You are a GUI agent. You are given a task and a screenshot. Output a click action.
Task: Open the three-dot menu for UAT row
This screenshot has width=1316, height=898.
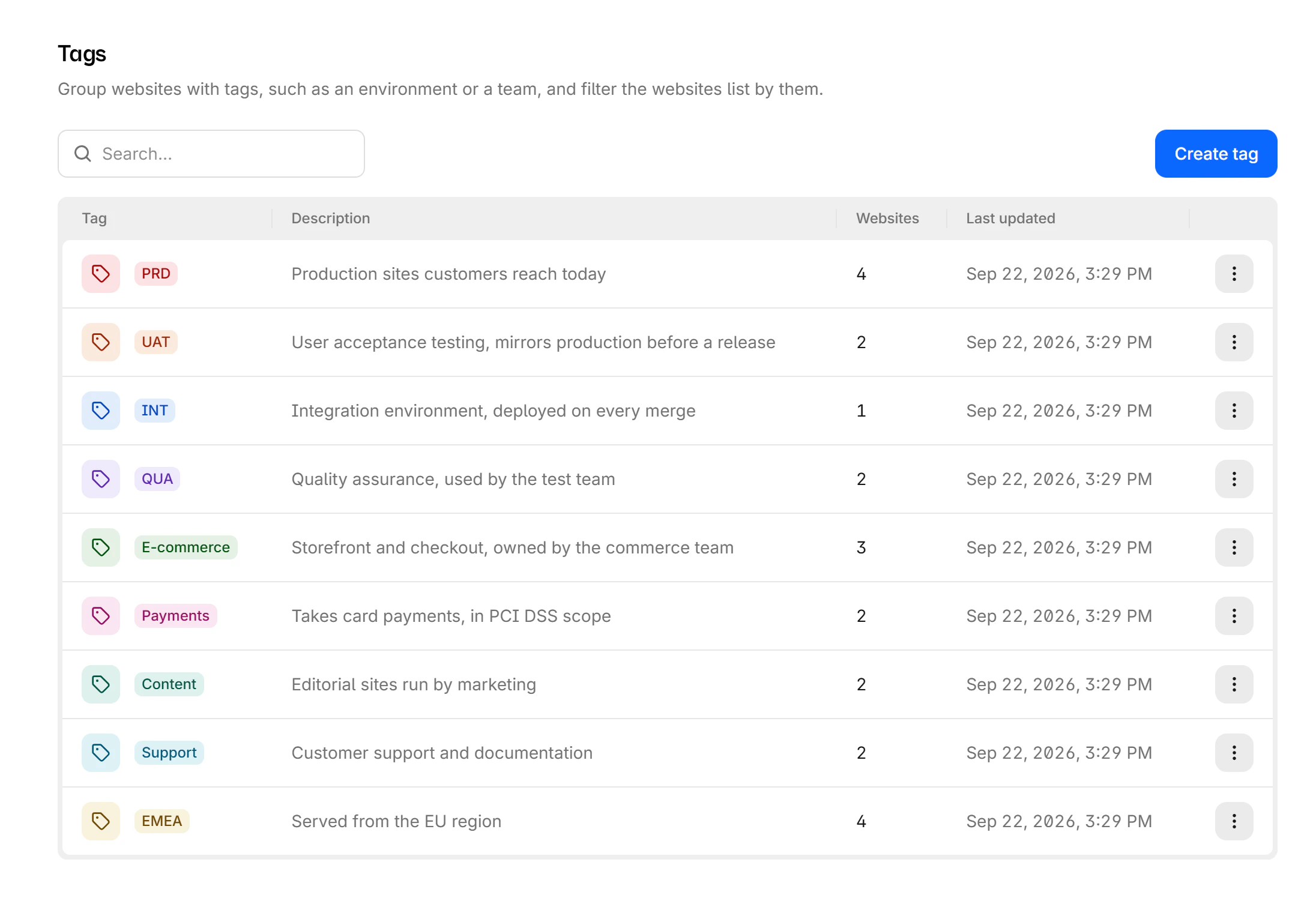(1234, 342)
